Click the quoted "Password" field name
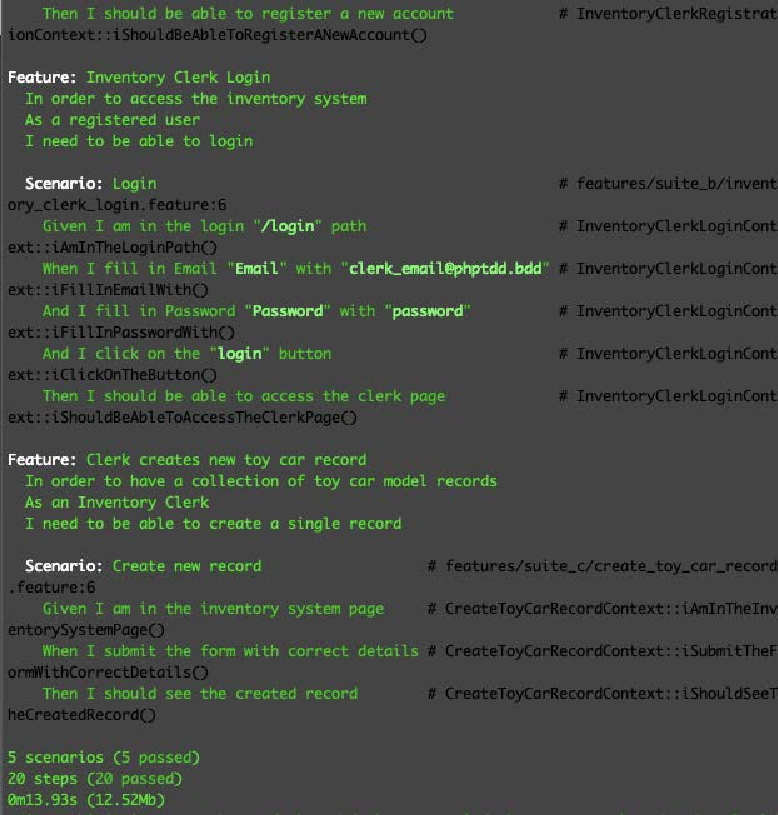 pos(287,311)
